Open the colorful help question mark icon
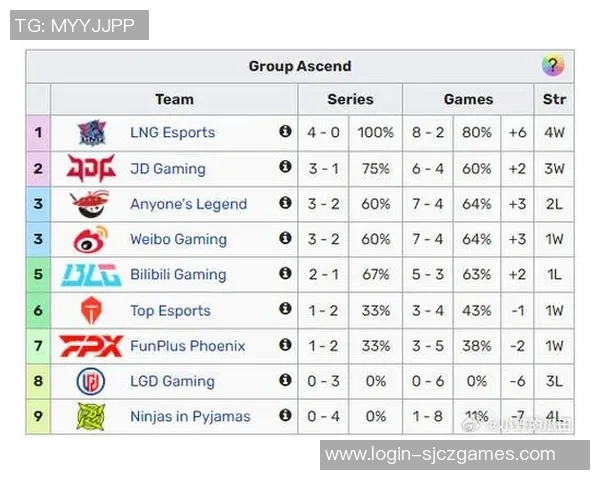The height and width of the screenshot is (480, 600). [x=553, y=66]
